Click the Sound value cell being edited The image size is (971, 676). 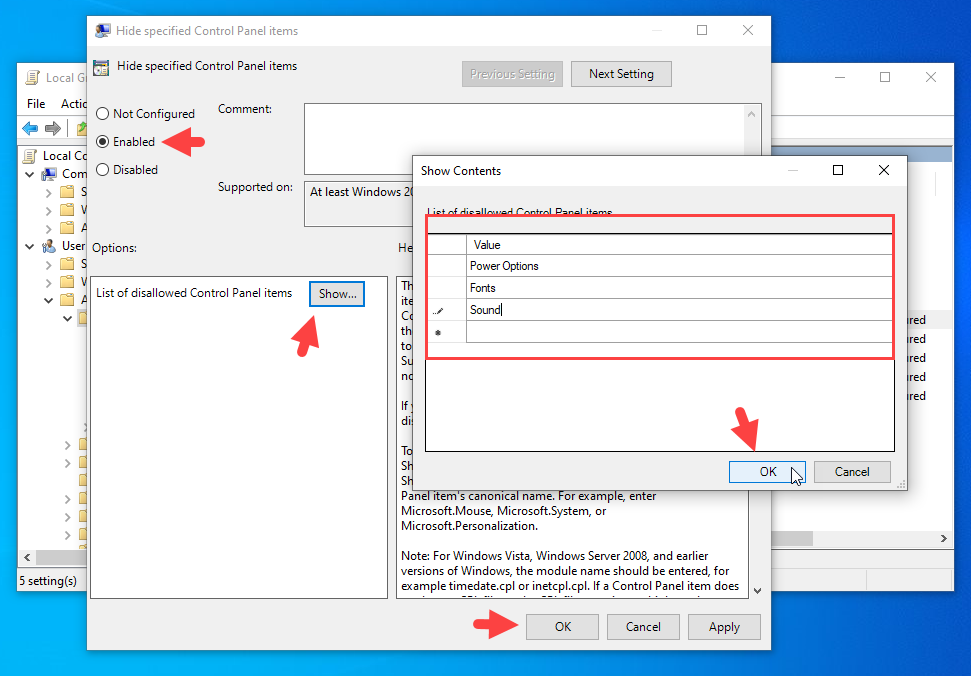(x=679, y=310)
